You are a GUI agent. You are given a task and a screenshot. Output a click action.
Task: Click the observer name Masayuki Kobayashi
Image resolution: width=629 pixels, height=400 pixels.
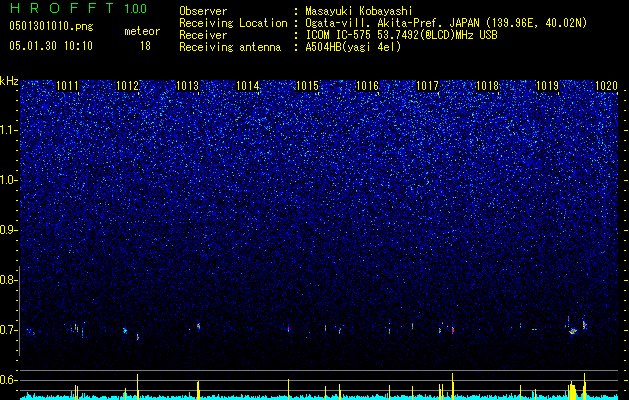coord(359,11)
